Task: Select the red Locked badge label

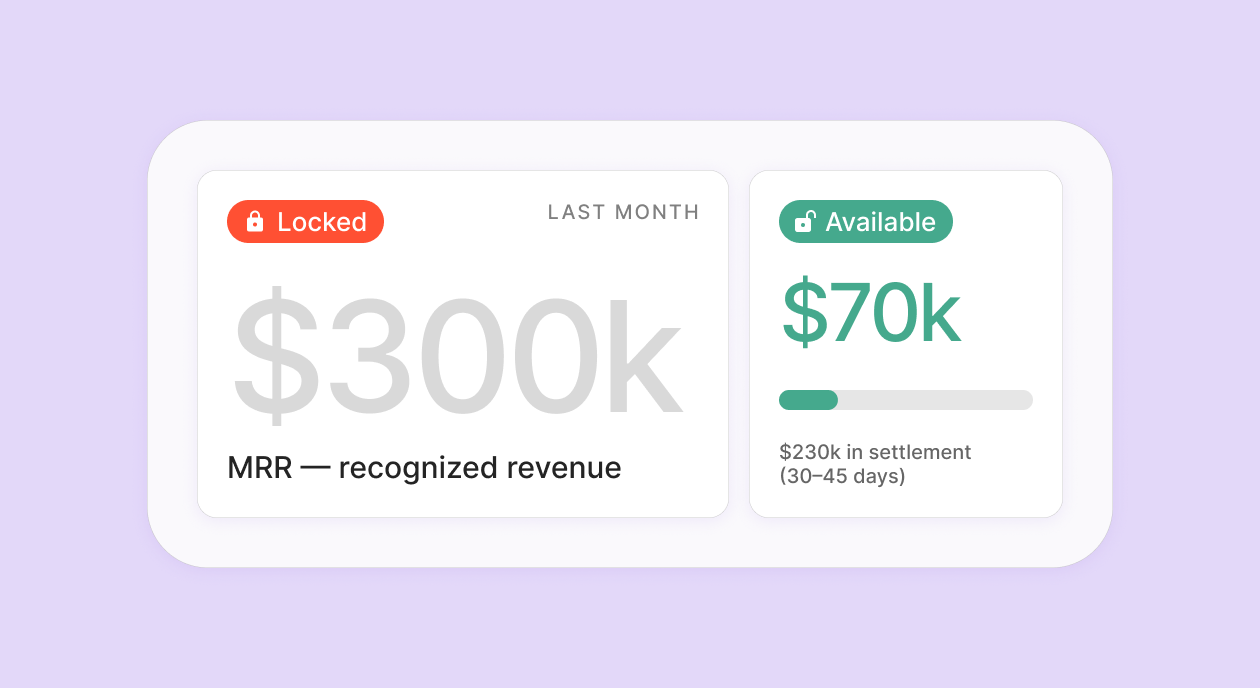Action: [x=322, y=222]
